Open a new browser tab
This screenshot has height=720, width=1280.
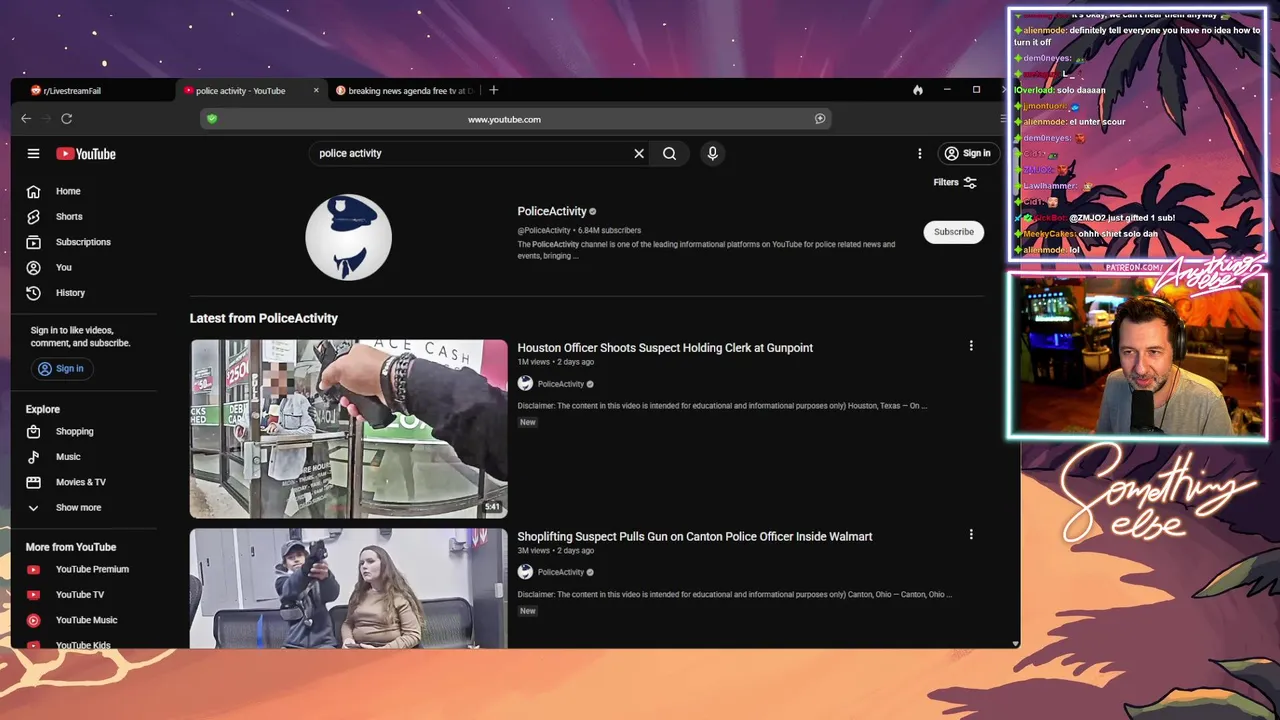(x=494, y=90)
